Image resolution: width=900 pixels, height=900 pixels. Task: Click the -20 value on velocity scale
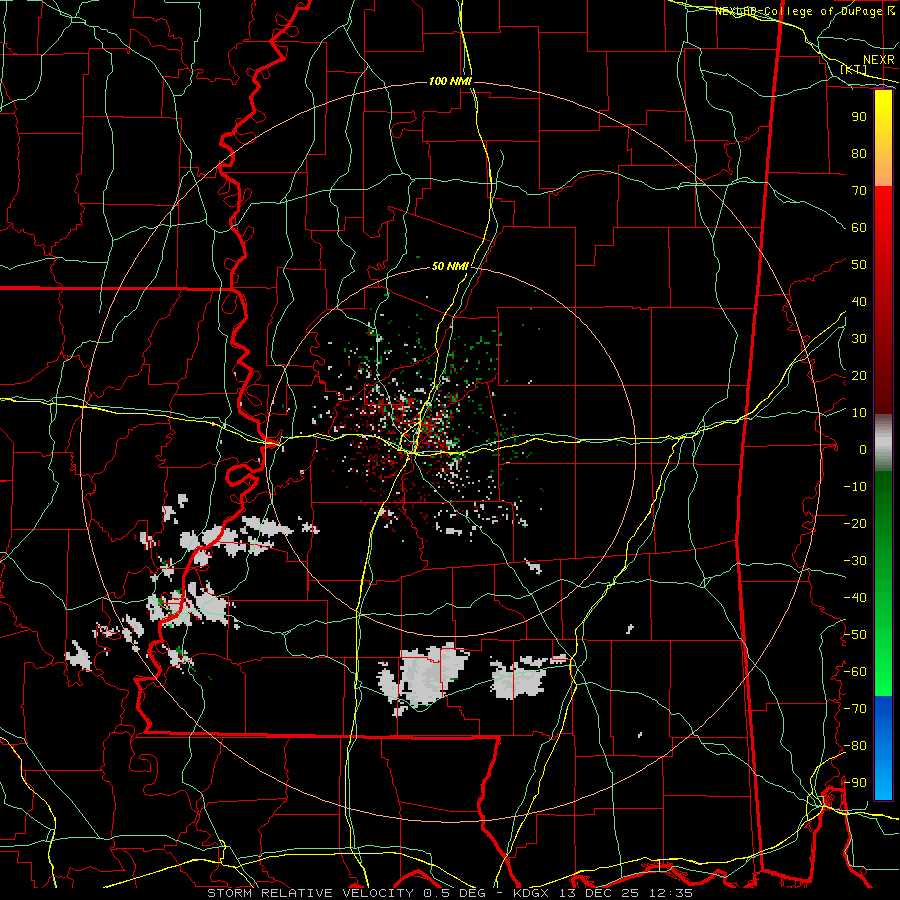click(x=855, y=523)
